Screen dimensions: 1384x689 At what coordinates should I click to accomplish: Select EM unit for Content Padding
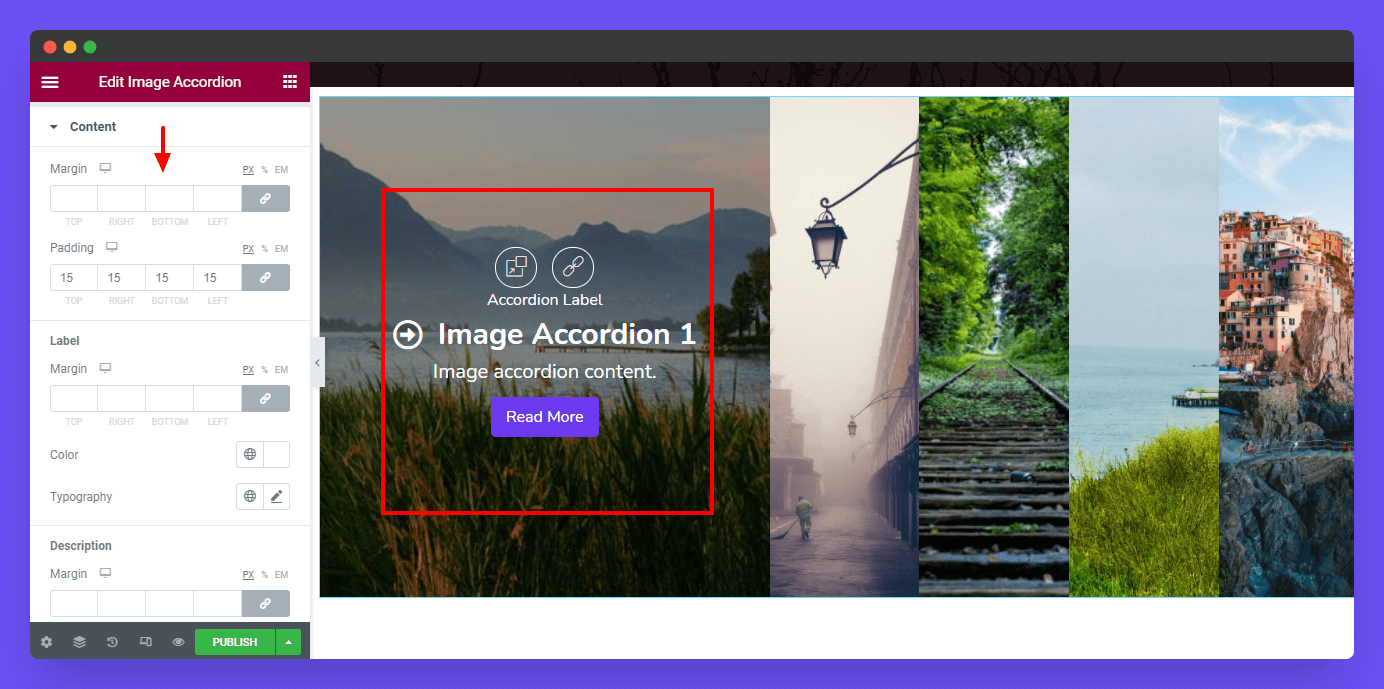282,249
